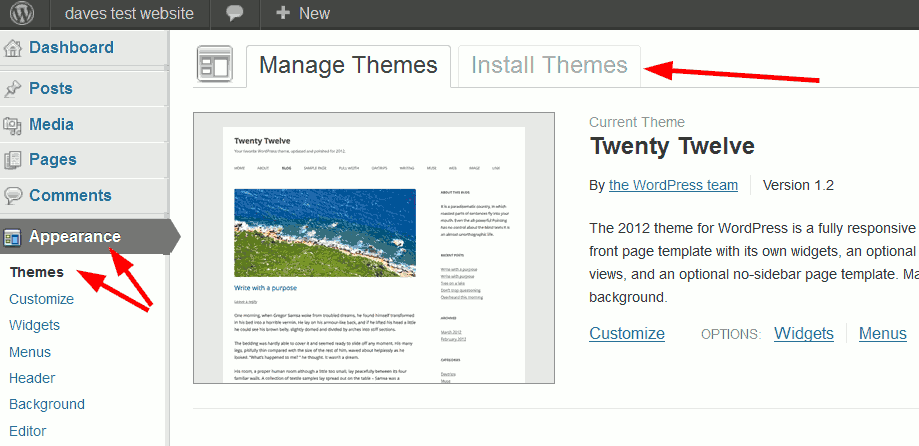Open Widgets in the Appearance submenu
The width and height of the screenshot is (919, 446).
(x=35, y=325)
